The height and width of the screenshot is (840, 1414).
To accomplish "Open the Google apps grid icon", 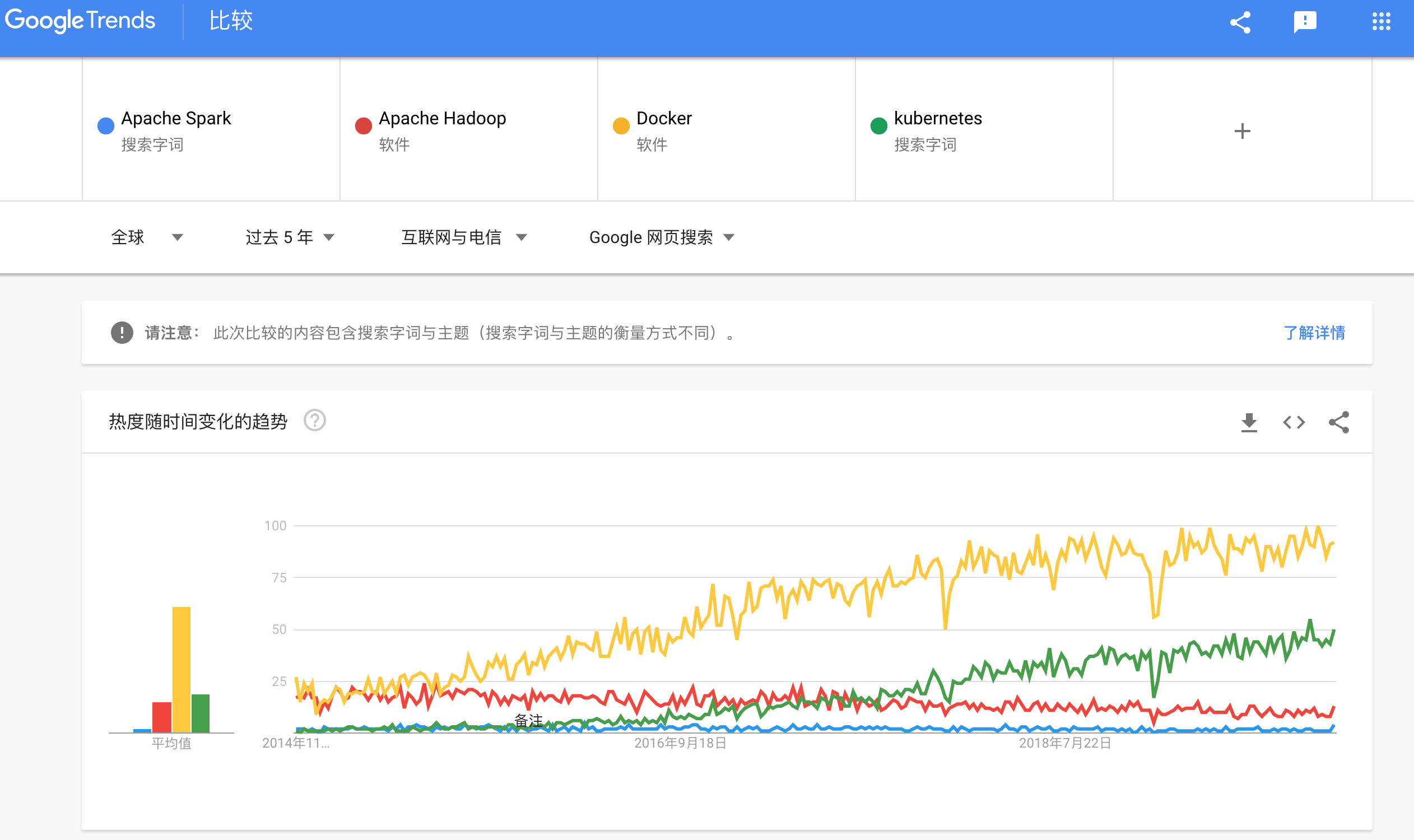I will (1381, 22).
